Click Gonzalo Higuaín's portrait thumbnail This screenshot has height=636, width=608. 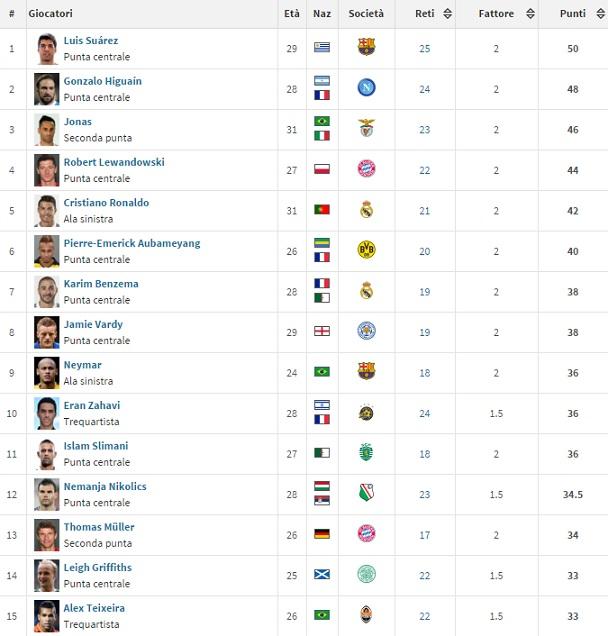[x=46, y=88]
